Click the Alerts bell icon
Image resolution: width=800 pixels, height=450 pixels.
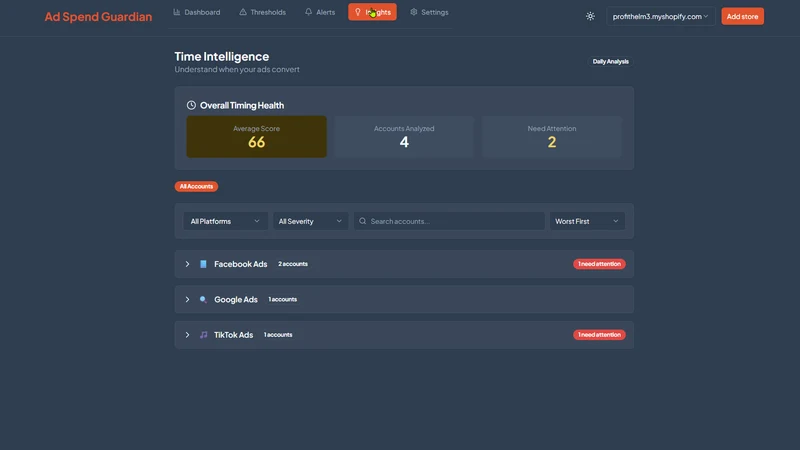[x=308, y=12]
